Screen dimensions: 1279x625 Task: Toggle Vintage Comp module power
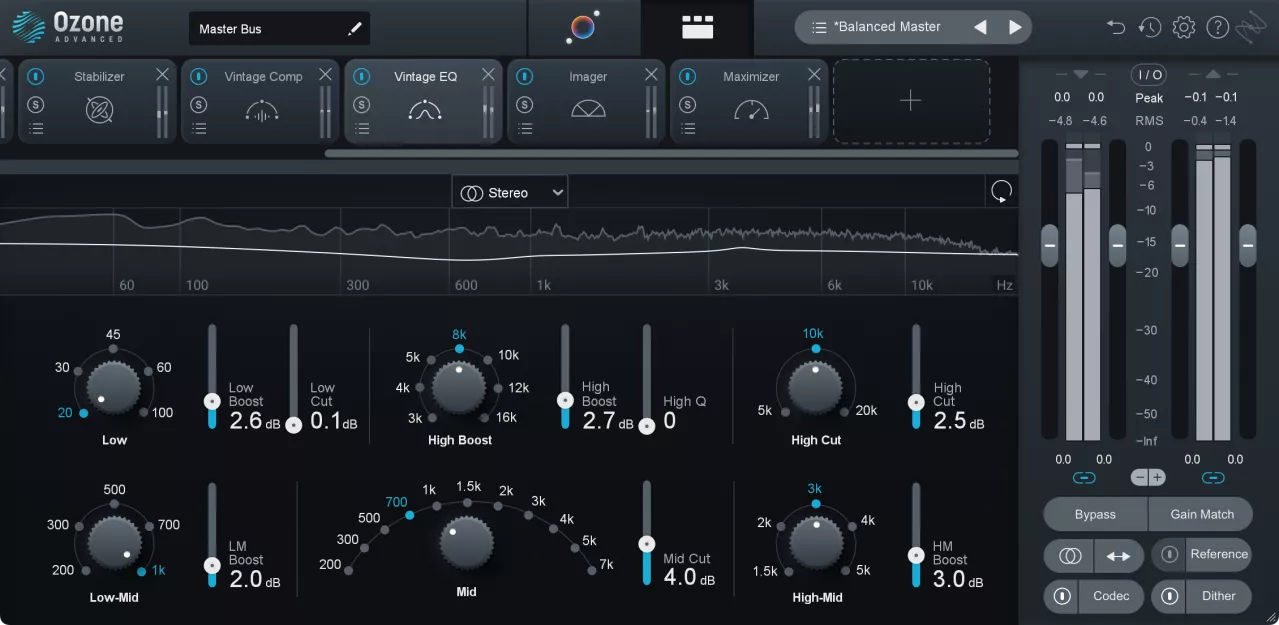pyautogui.click(x=199, y=76)
